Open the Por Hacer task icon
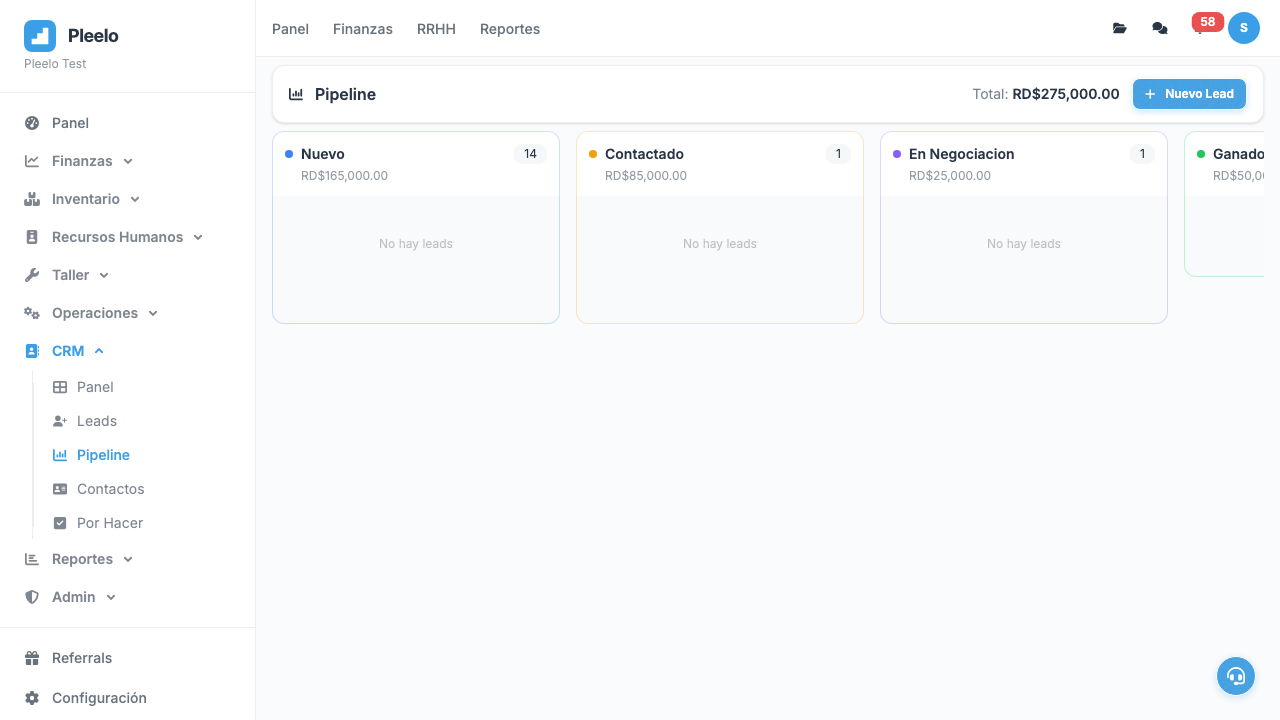Image resolution: width=1280 pixels, height=720 pixels. click(x=60, y=523)
